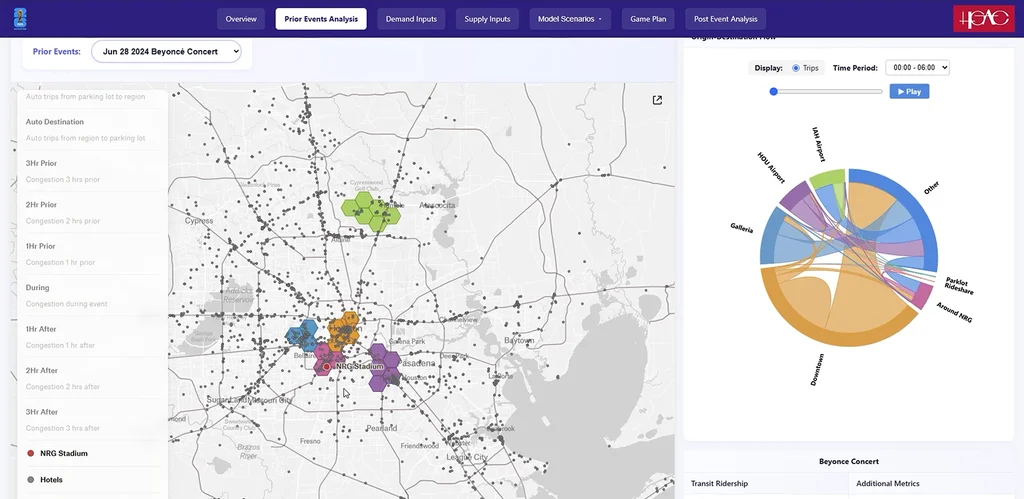The width and height of the screenshot is (1024, 499).
Task: Go to the Overview tab
Action: pyautogui.click(x=241, y=19)
